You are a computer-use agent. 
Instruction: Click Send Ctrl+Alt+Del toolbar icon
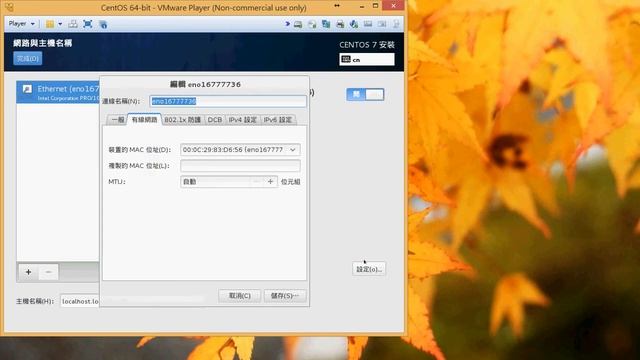pyautogui.click(x=73, y=24)
